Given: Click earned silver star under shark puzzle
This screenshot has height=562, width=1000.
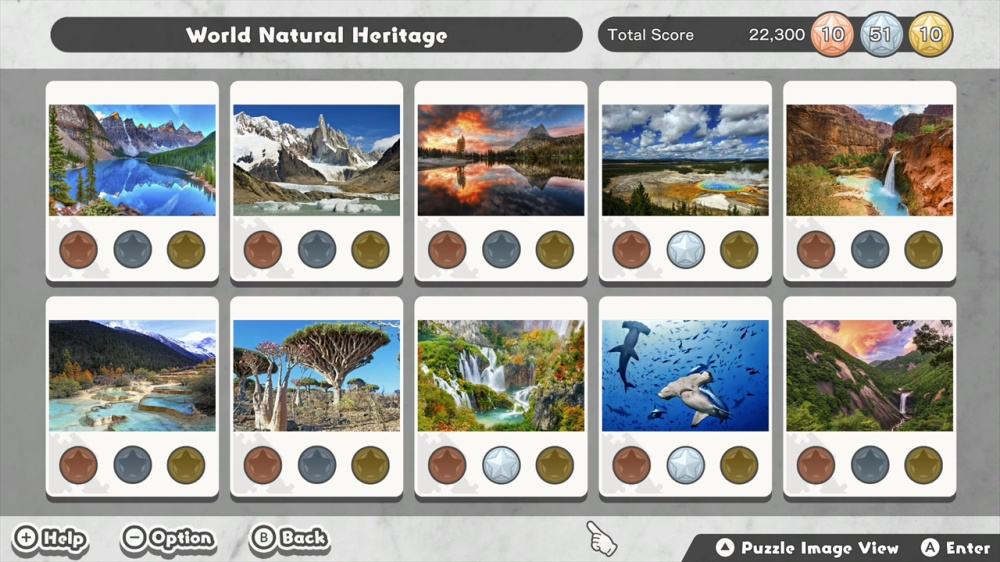Looking at the screenshot, I should [x=686, y=464].
